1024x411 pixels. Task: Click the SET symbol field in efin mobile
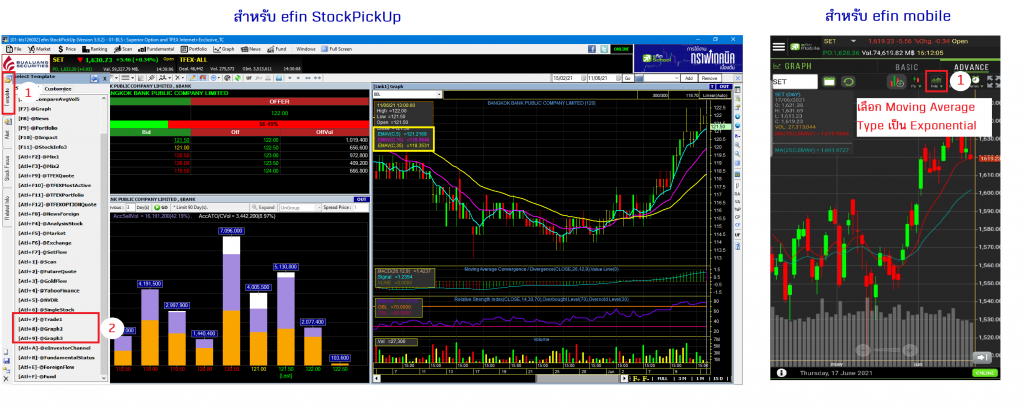coord(794,82)
